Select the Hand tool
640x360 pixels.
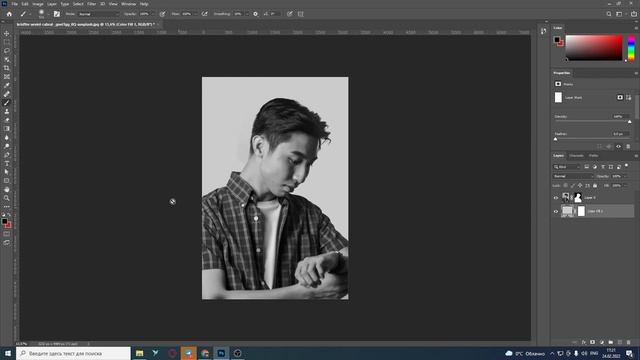[7, 189]
